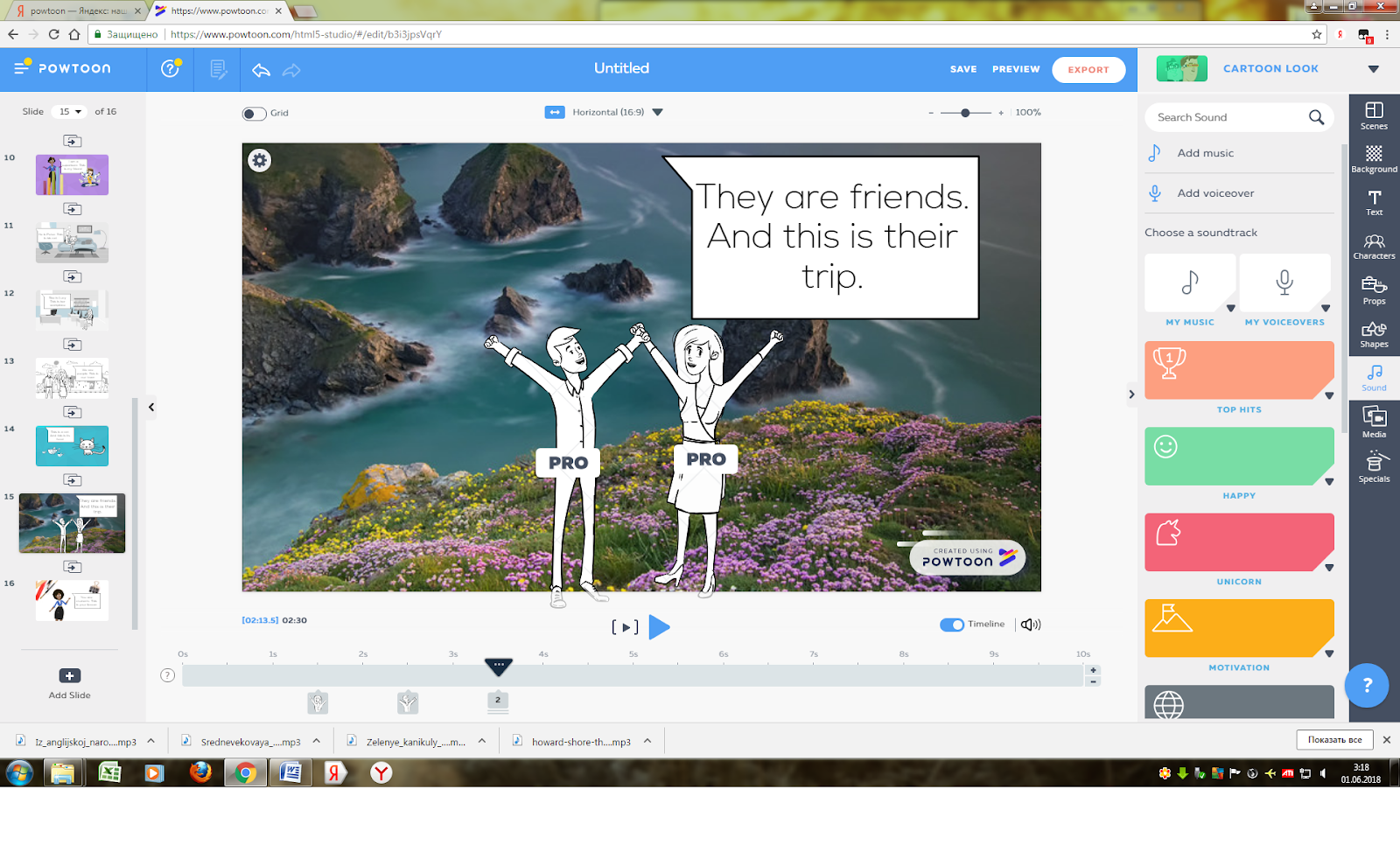Toggle the Timeline switch
The height and width of the screenshot is (852, 1400).
pos(952,625)
